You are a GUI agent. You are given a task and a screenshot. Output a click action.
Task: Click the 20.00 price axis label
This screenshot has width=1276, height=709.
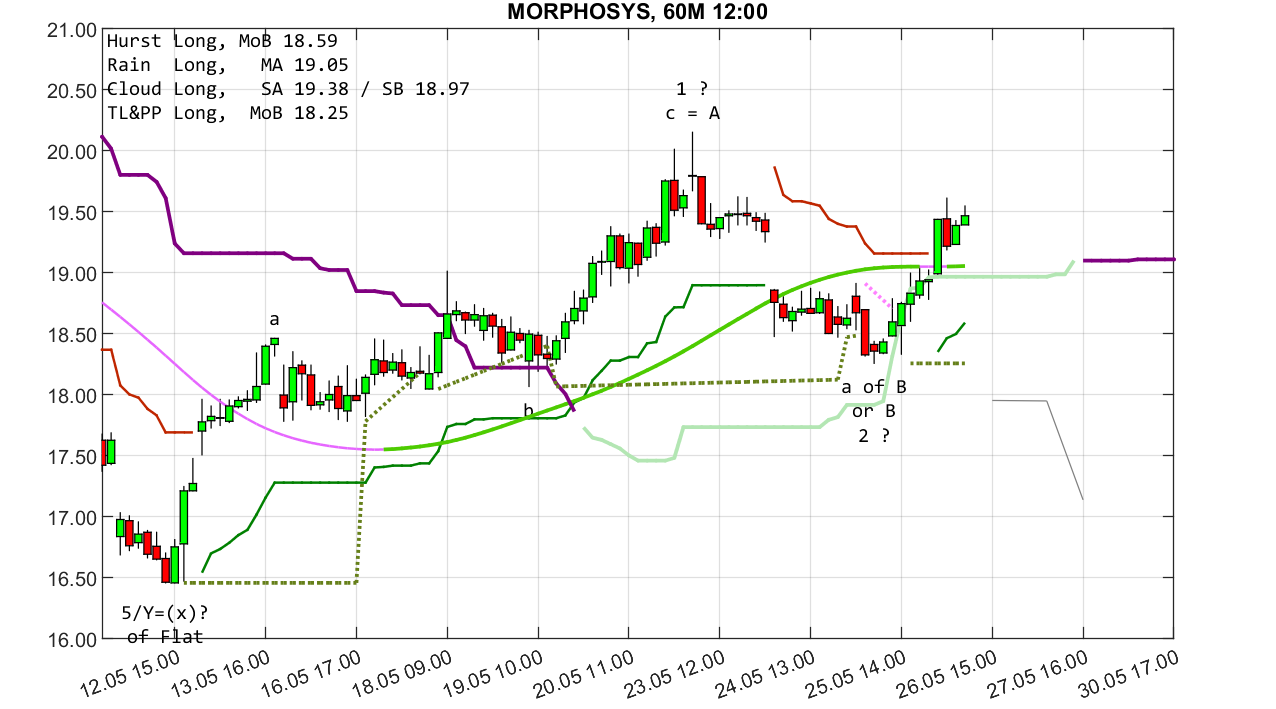point(70,152)
